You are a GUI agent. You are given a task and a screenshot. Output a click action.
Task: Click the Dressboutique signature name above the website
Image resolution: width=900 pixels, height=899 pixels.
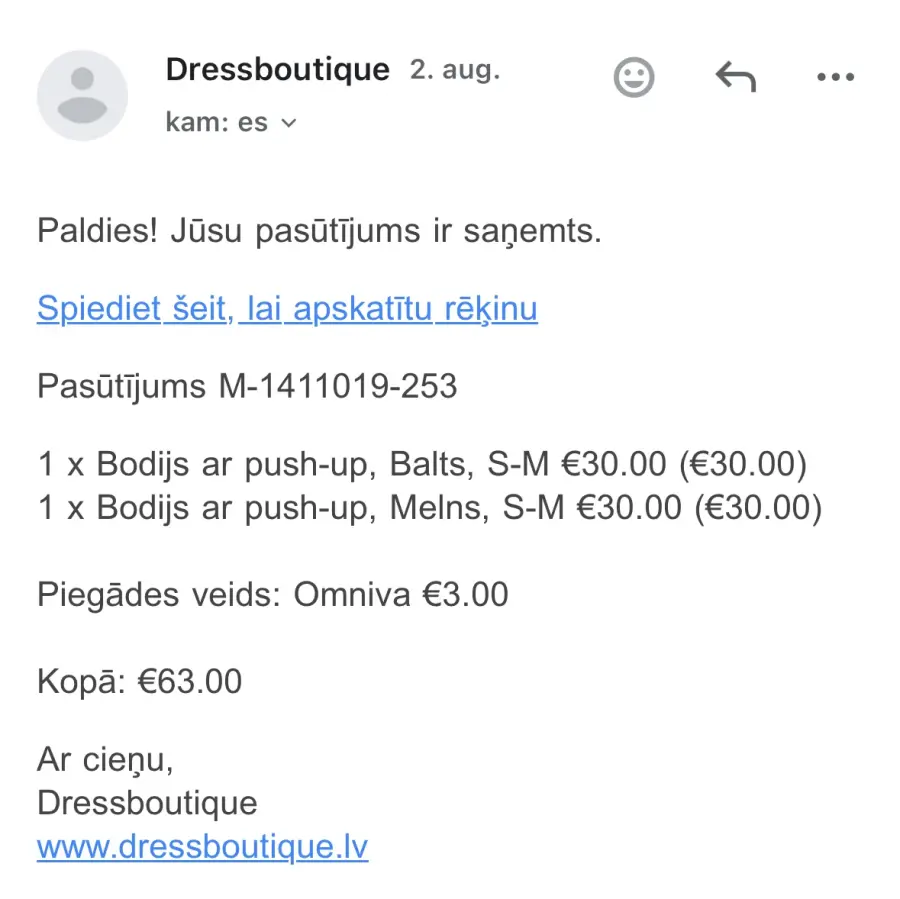tap(147, 803)
